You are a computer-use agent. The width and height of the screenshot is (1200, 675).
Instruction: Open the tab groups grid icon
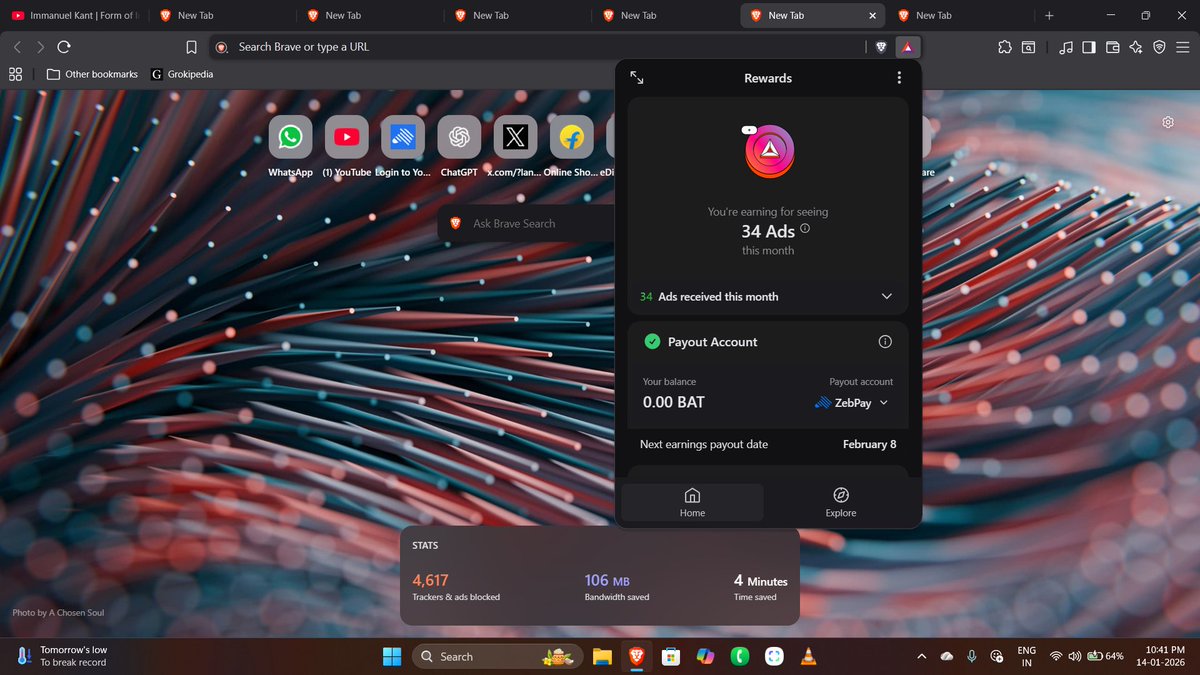click(15, 74)
